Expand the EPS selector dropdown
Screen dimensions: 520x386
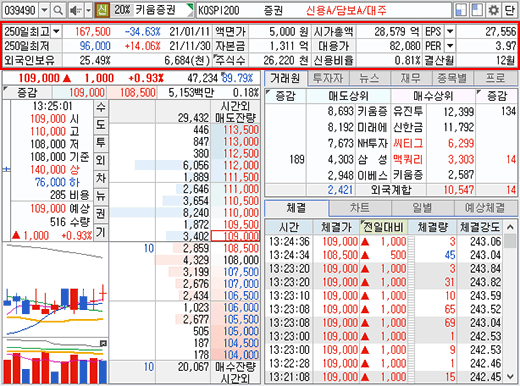click(450, 32)
